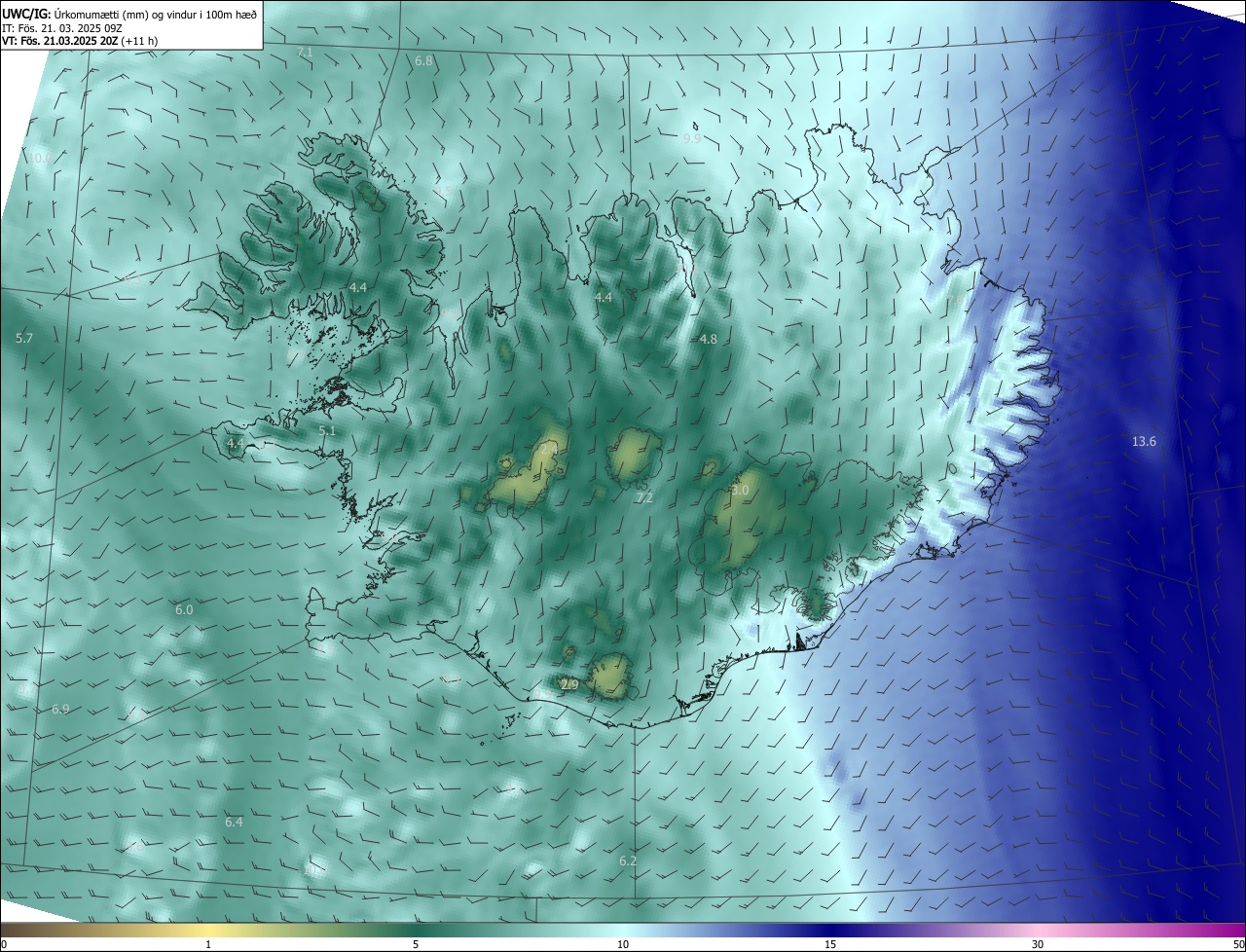This screenshot has width=1246, height=952.
Task: Click the 50 tick on the color scale
Action: coord(1238,944)
